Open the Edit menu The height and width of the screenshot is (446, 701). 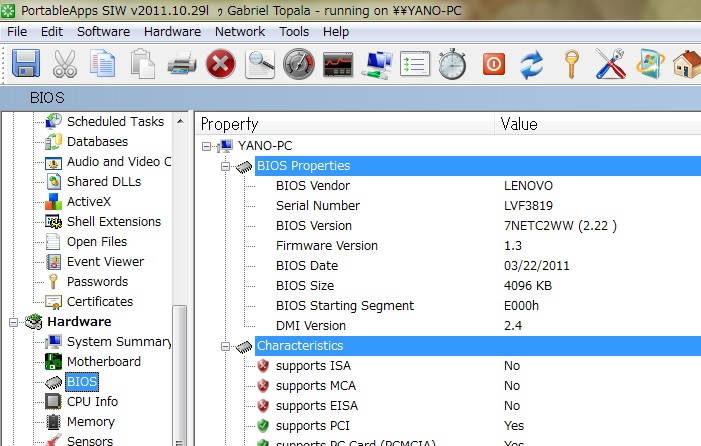52,32
